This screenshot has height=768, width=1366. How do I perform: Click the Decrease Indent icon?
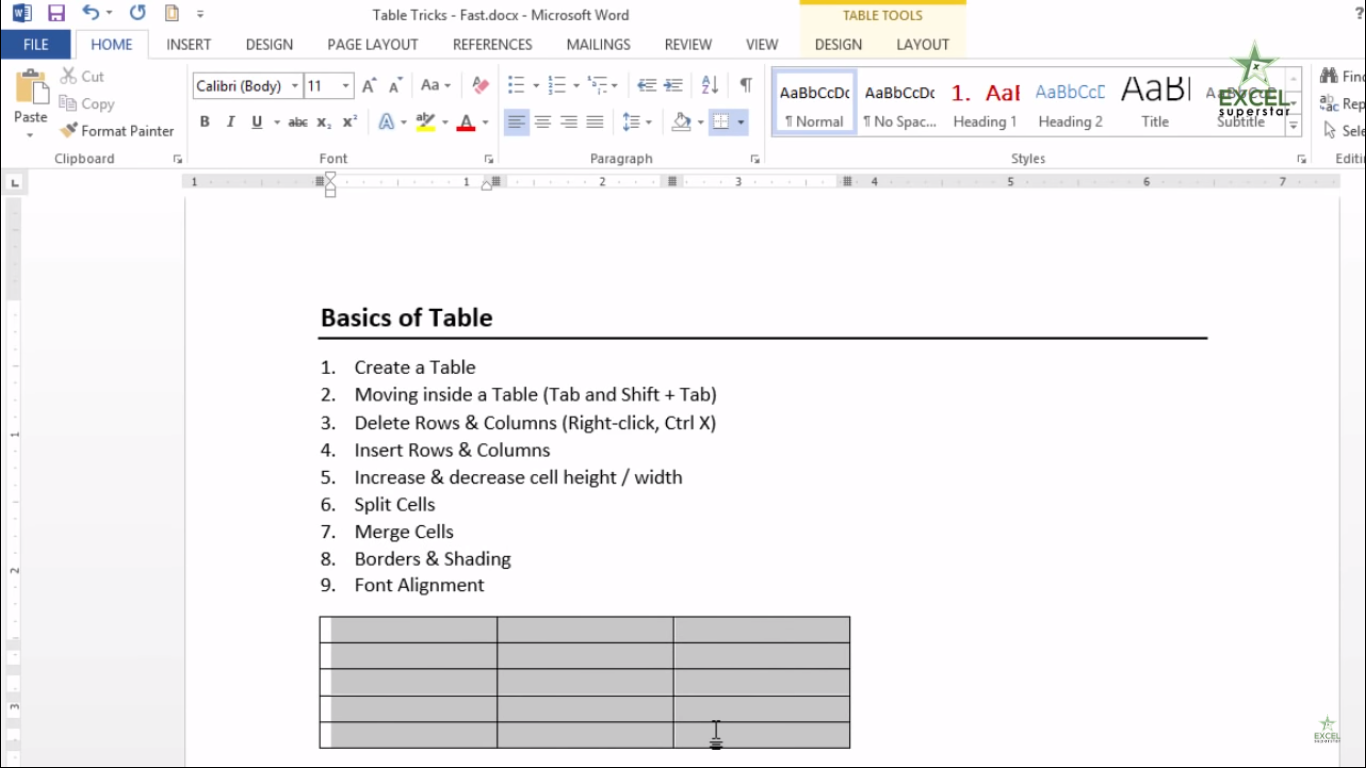[x=647, y=85]
